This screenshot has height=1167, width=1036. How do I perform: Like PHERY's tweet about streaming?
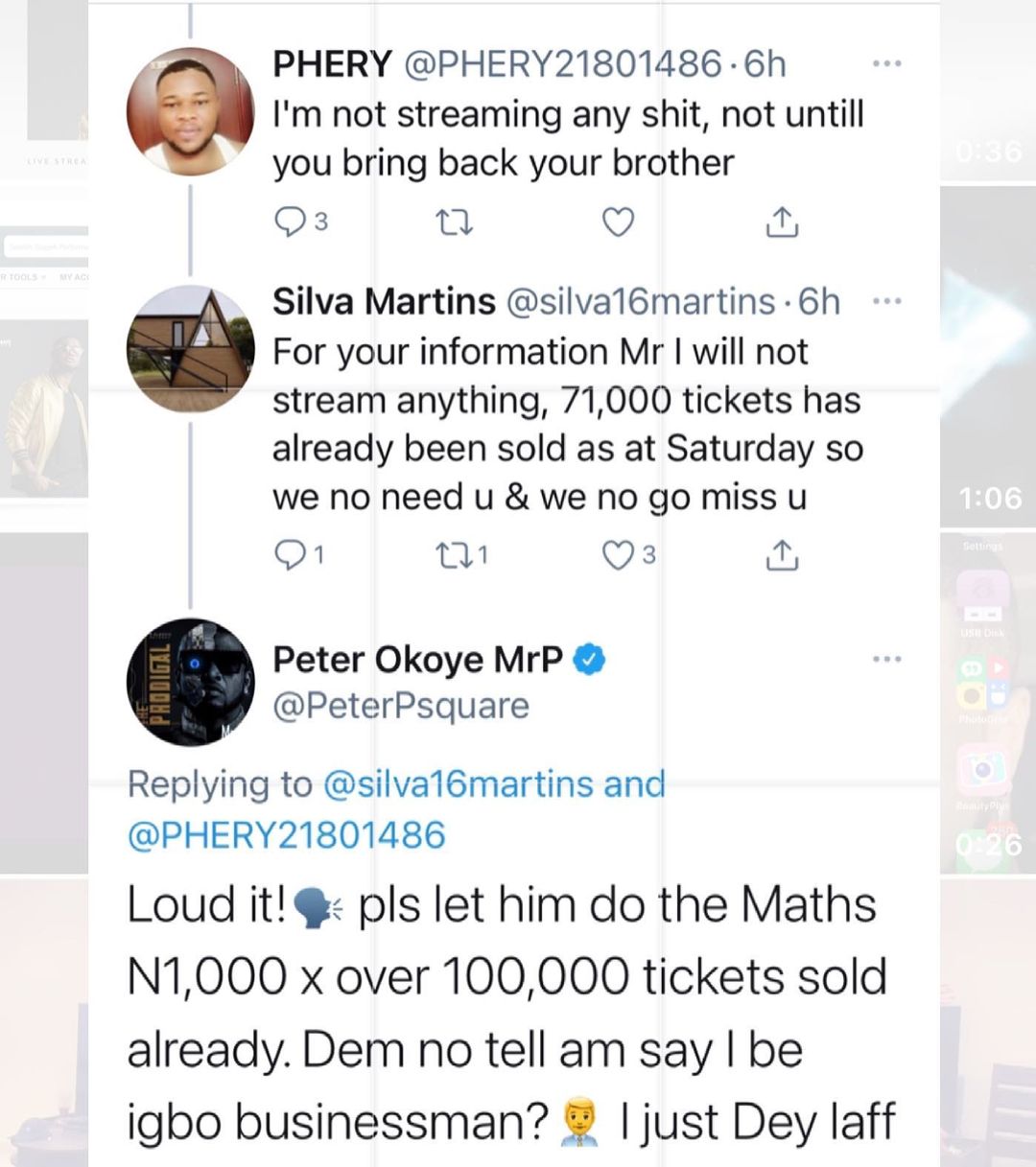tap(618, 222)
